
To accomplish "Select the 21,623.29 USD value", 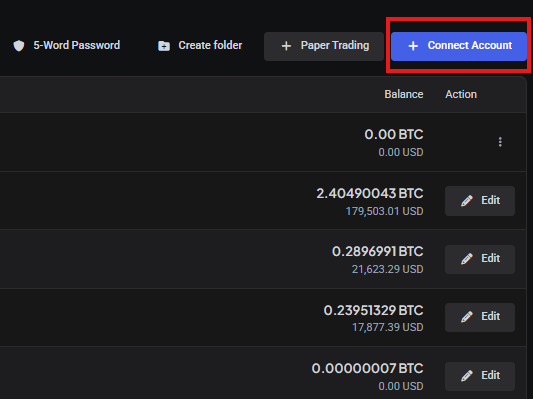I will 388,269.
